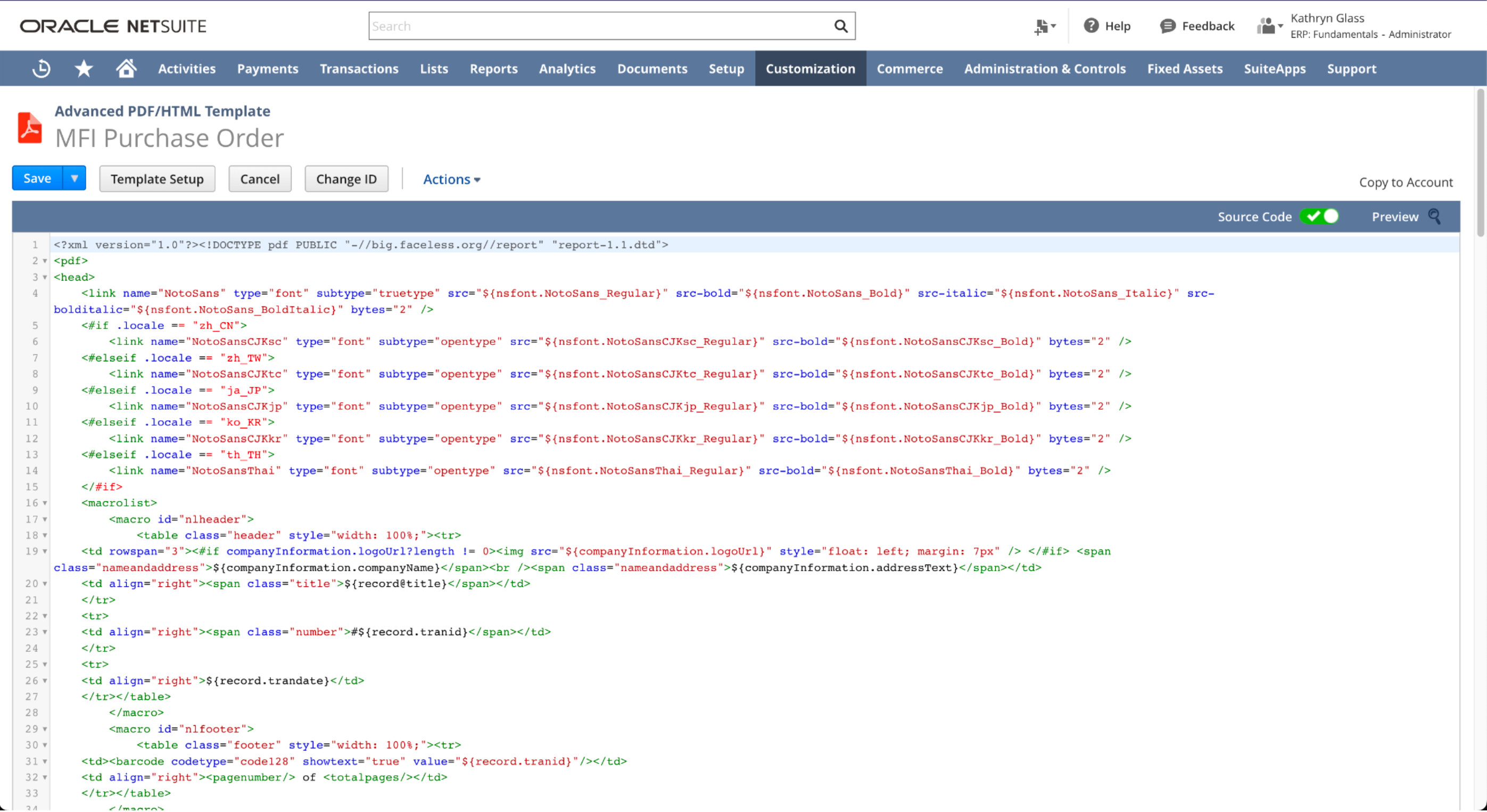Collapse the pdf tag fold on line 2
Viewport: 1487px width, 812px height.
click(45, 261)
